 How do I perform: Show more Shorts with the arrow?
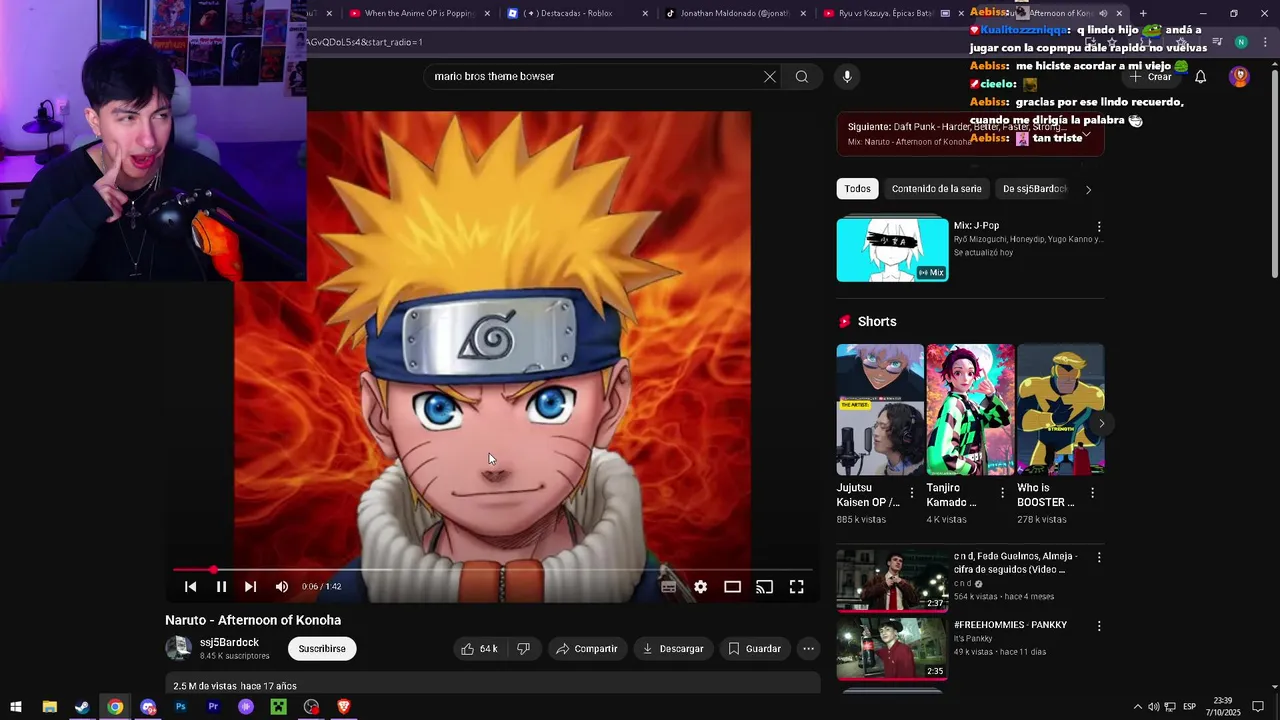click(x=1101, y=424)
